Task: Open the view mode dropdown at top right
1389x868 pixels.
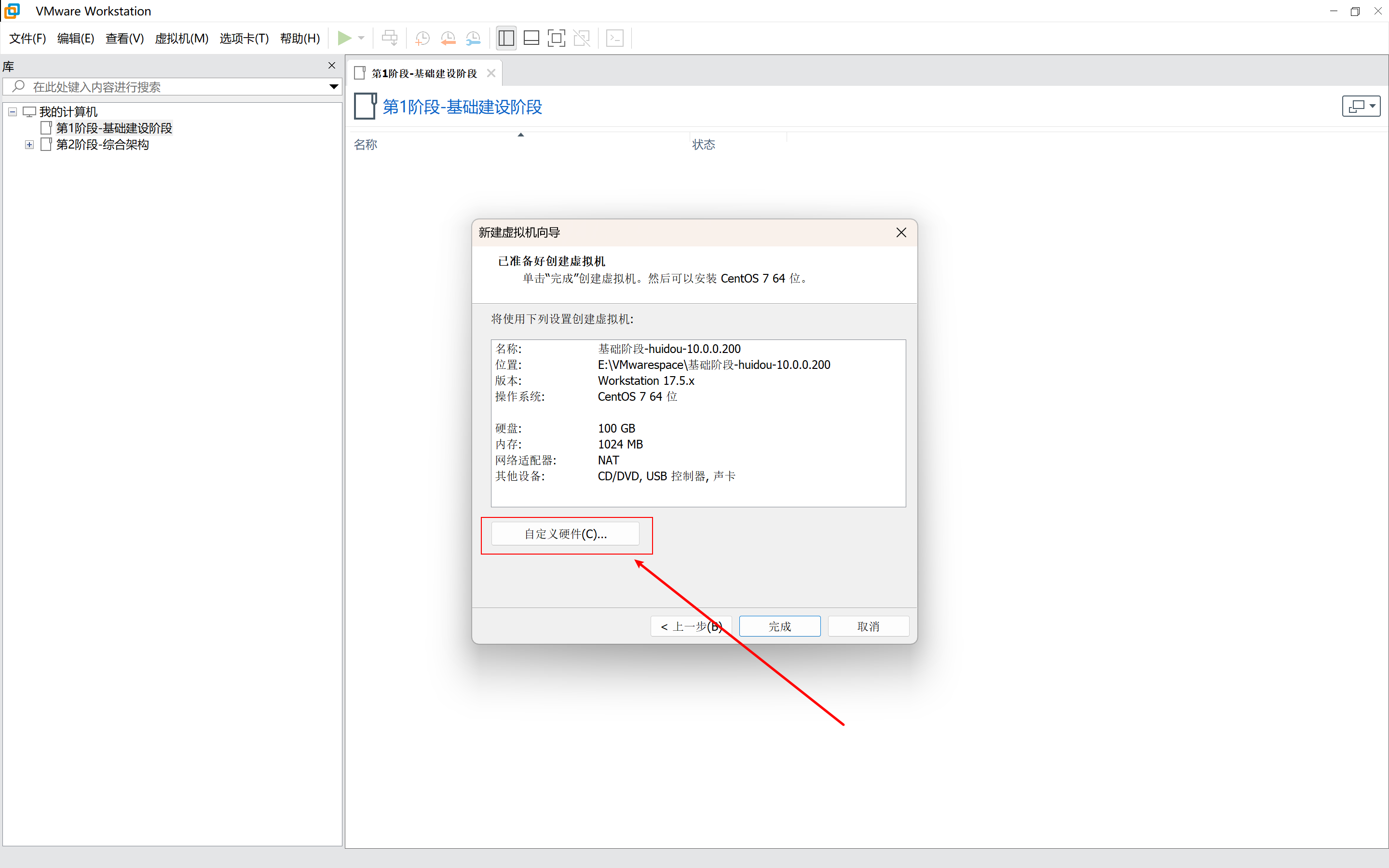Action: pyautogui.click(x=1361, y=106)
